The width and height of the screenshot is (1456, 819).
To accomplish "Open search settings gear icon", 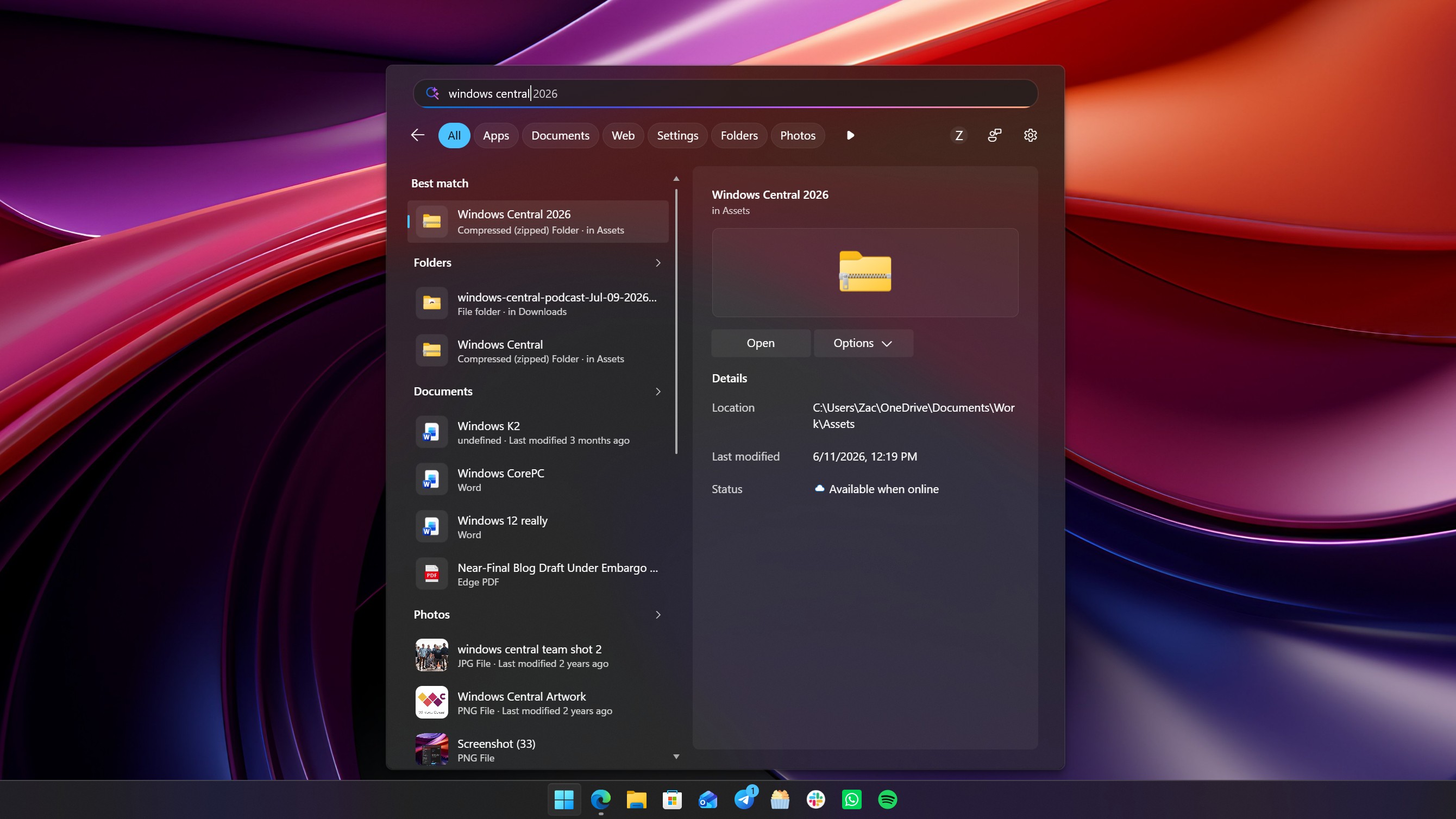I will [x=1031, y=136].
